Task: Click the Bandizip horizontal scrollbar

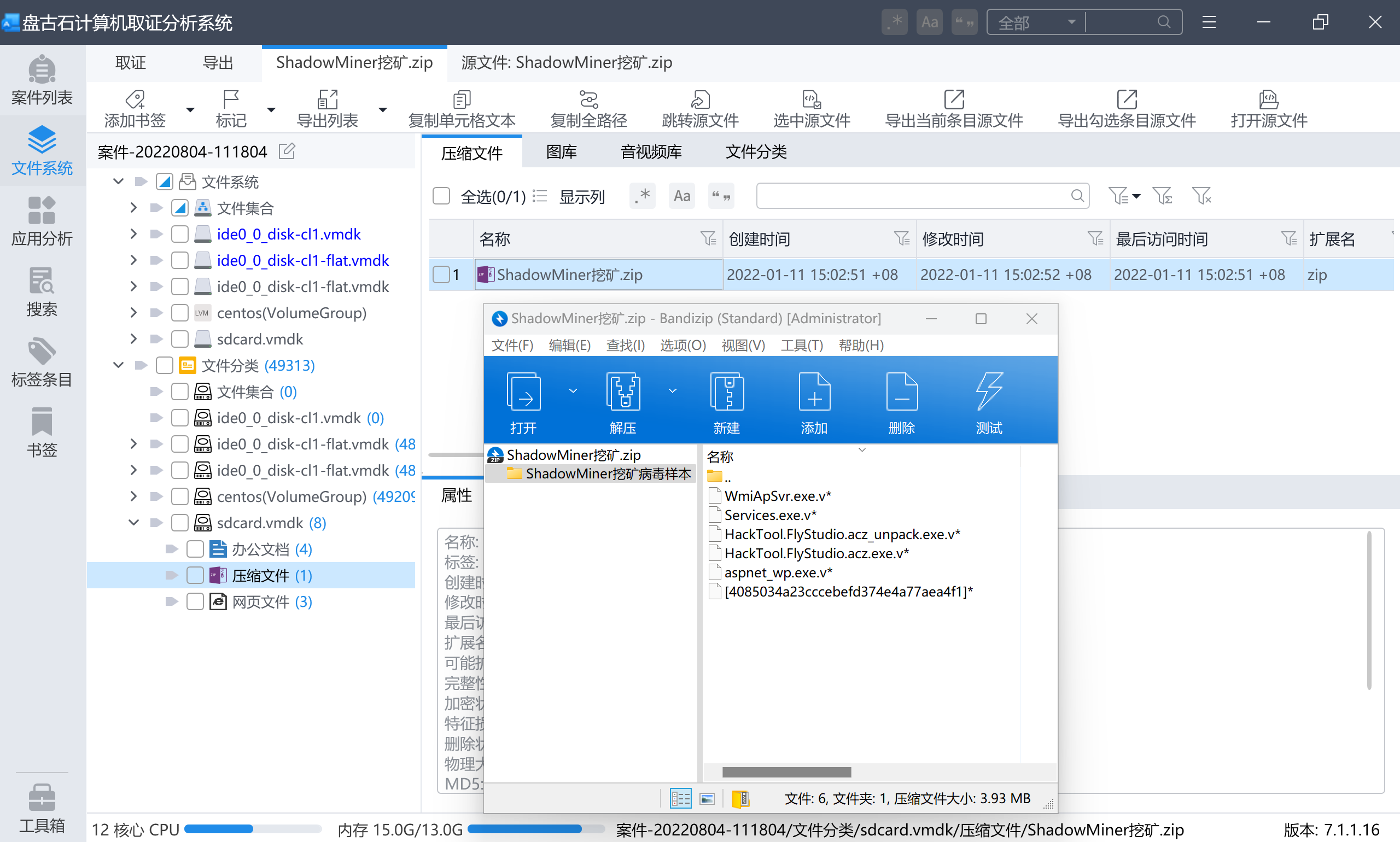Action: [786, 772]
